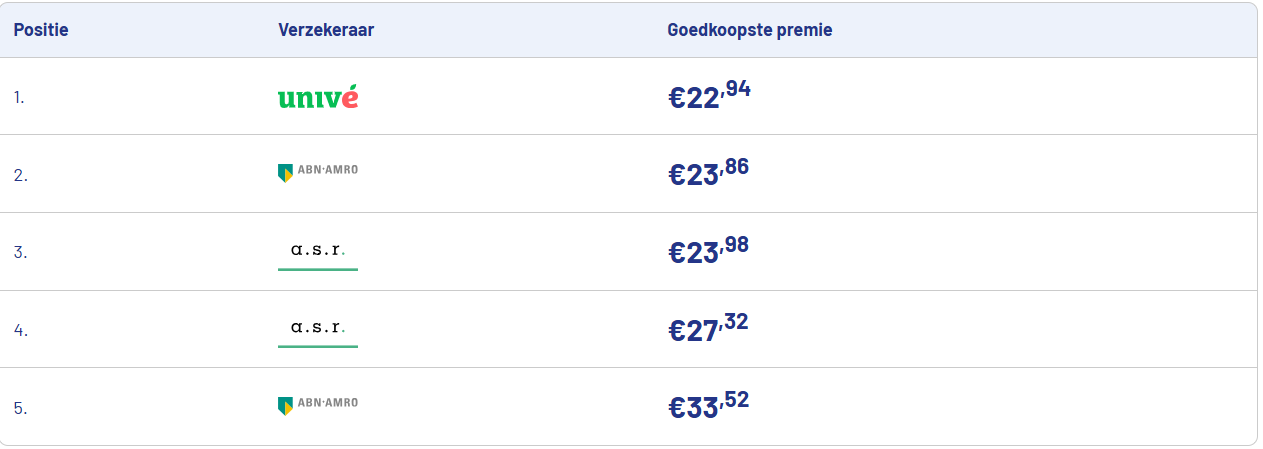Click ABN·AMRO wordmark text at position 5

point(328,403)
